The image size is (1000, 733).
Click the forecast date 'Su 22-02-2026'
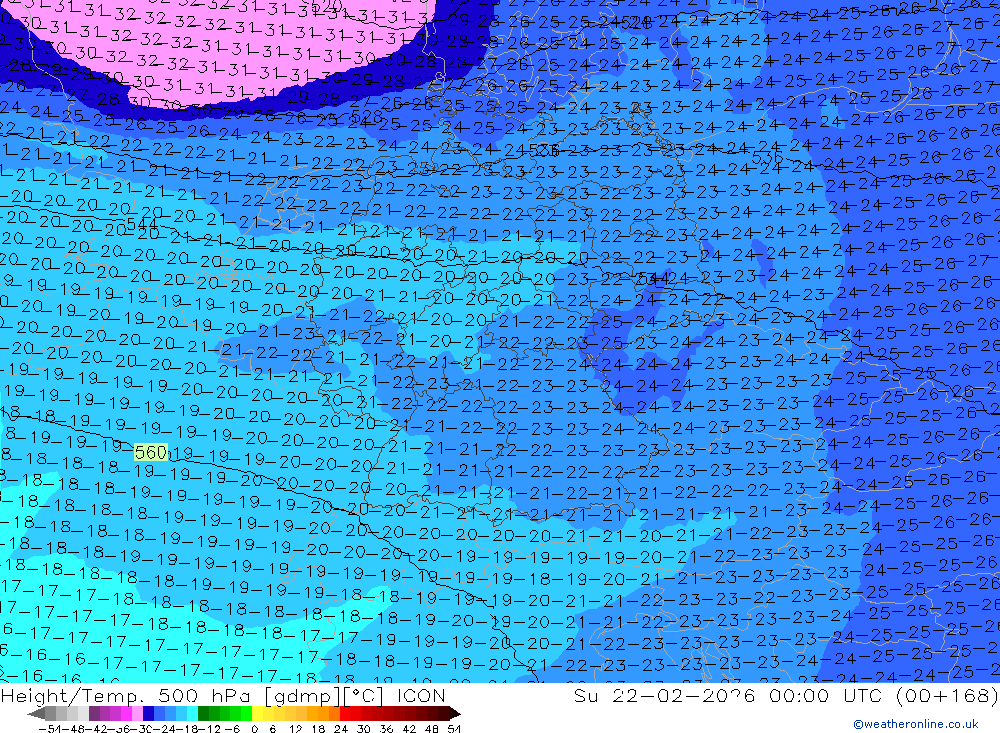point(664,695)
